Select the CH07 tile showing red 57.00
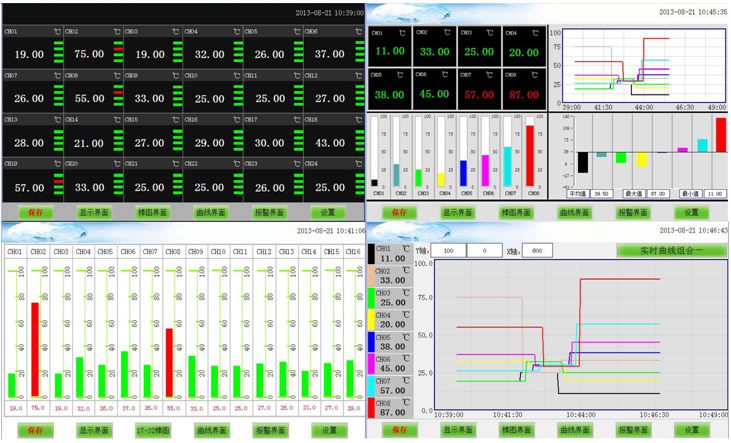The height and width of the screenshot is (443, 731). [479, 90]
